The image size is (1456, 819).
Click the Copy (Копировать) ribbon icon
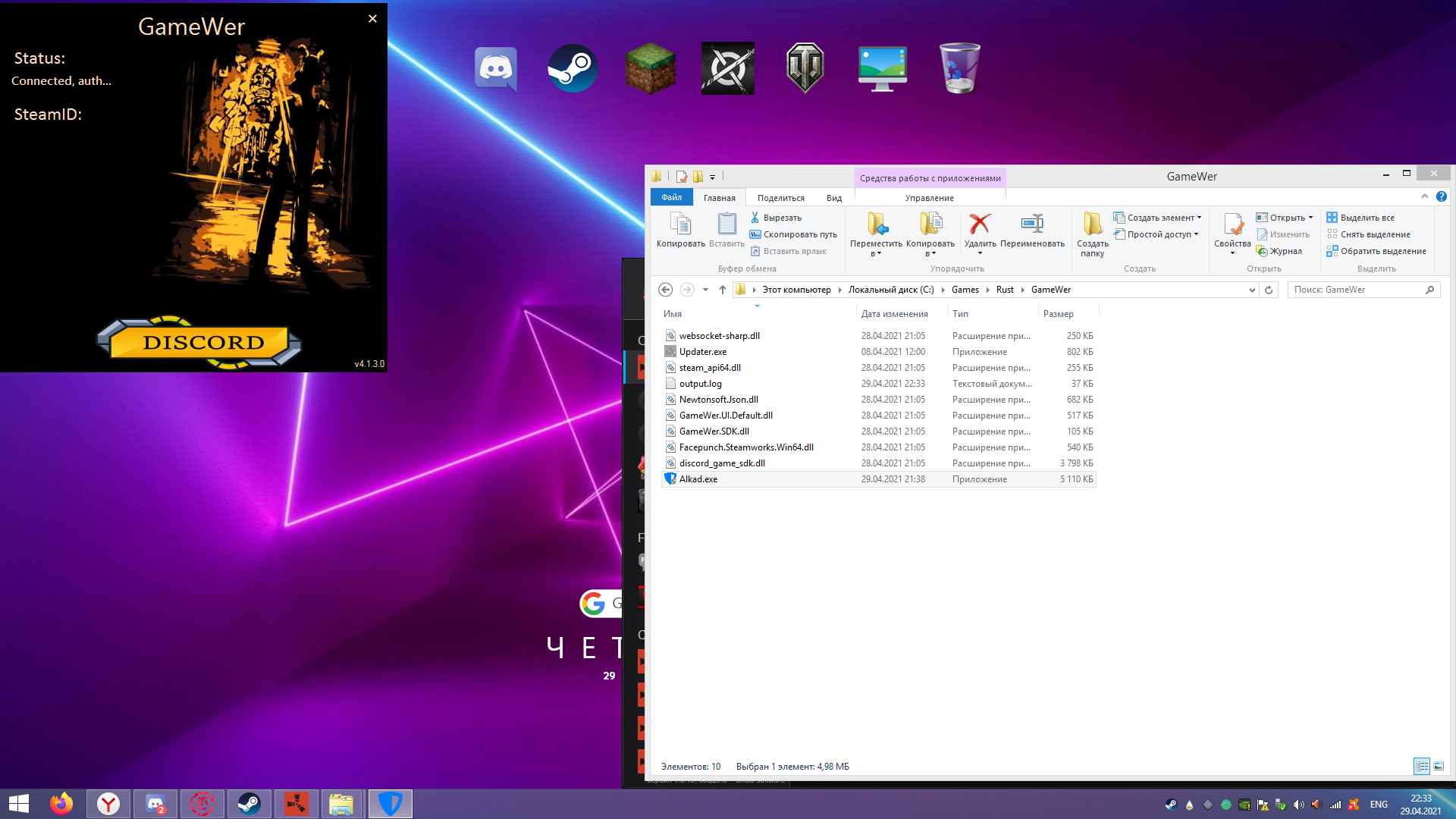tap(680, 230)
